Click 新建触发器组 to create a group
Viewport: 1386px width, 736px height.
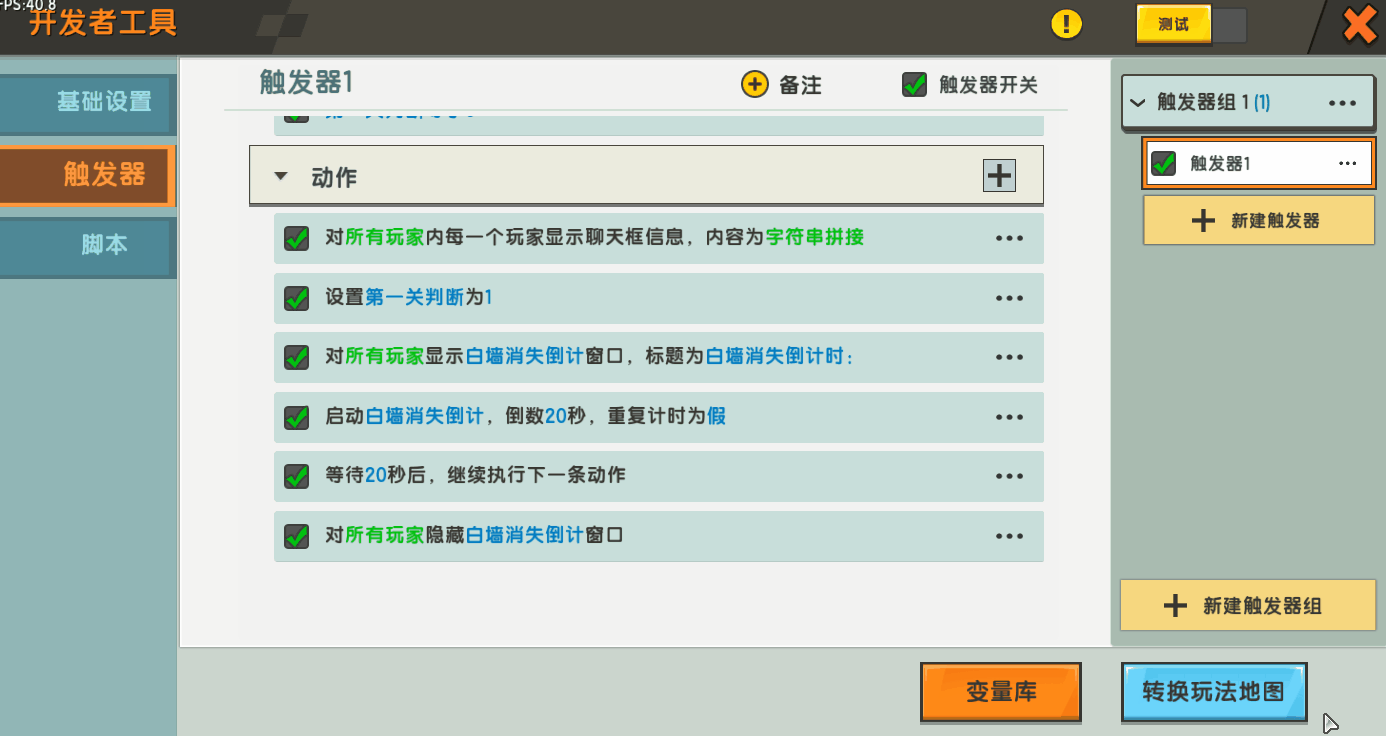1247,605
